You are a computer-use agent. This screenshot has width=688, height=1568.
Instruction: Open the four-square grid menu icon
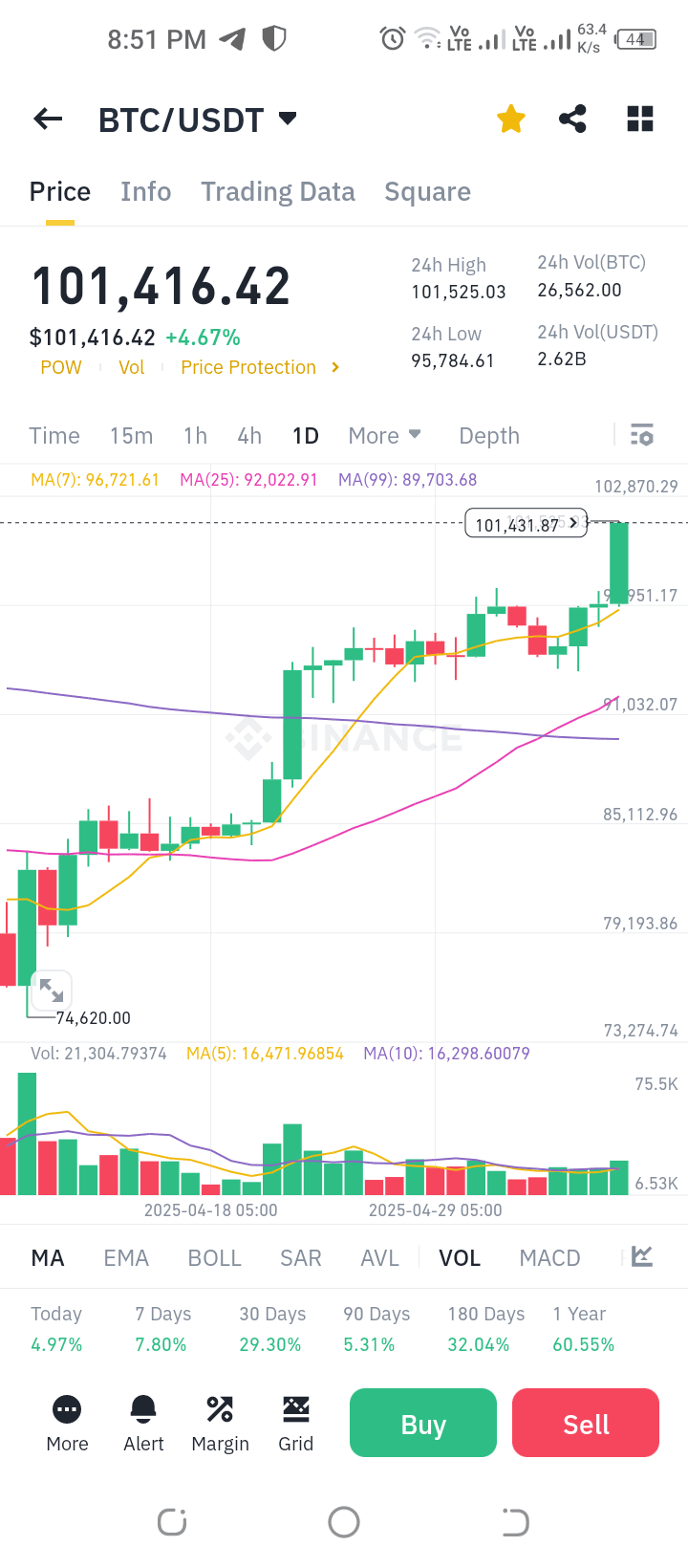coord(640,120)
